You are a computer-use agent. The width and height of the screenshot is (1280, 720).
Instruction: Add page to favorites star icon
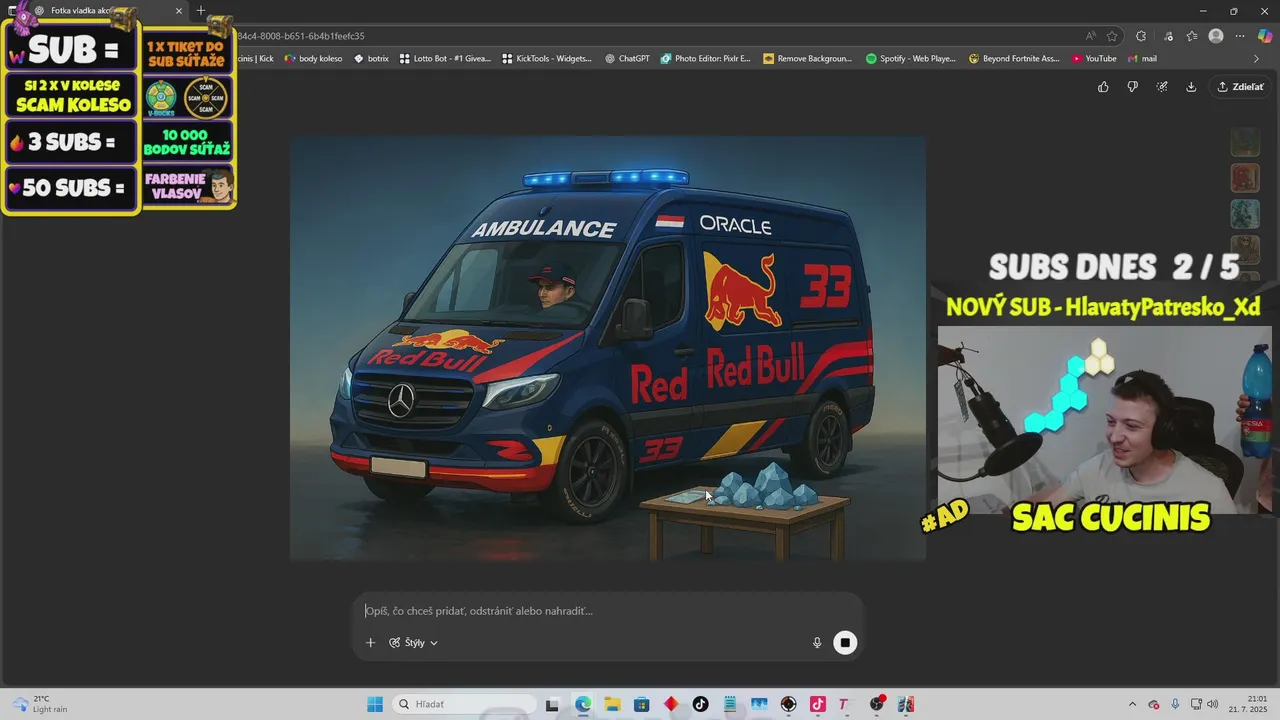pos(1112,36)
